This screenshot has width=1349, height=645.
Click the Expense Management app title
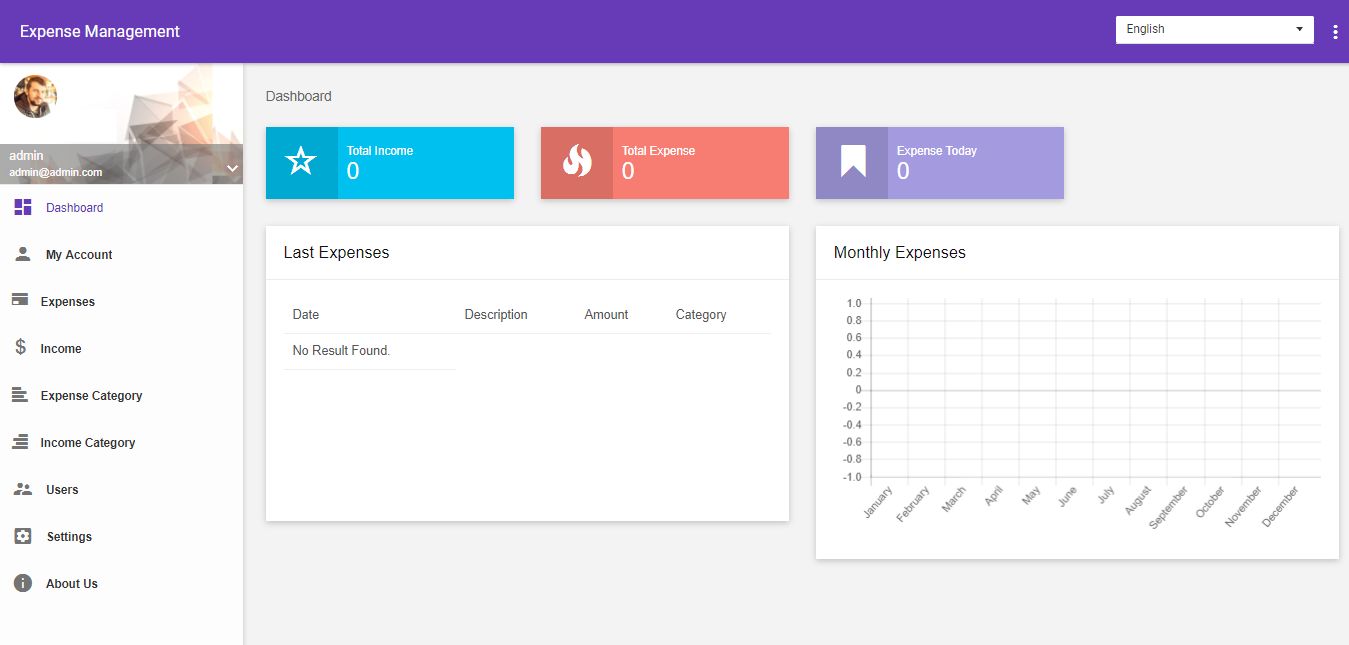pos(100,31)
